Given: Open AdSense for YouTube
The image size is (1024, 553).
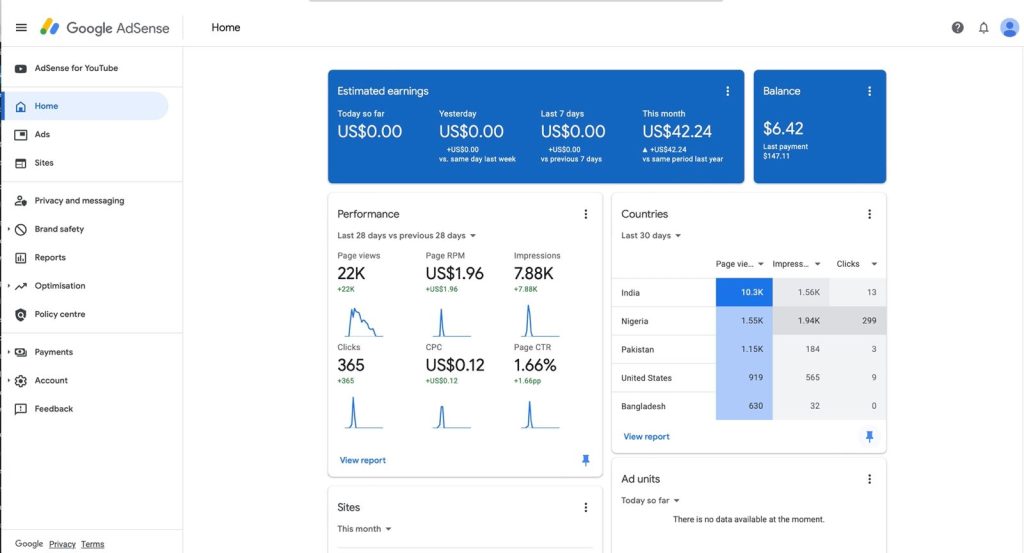Looking at the screenshot, I should pyautogui.click(x=76, y=68).
